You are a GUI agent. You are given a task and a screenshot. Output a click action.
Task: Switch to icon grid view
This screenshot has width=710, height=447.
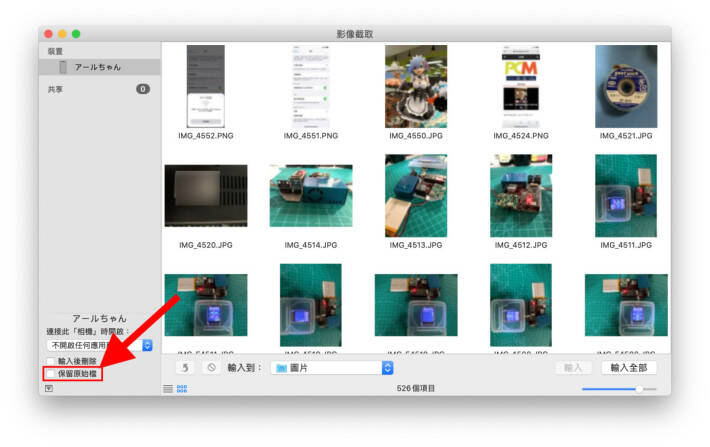(x=182, y=389)
